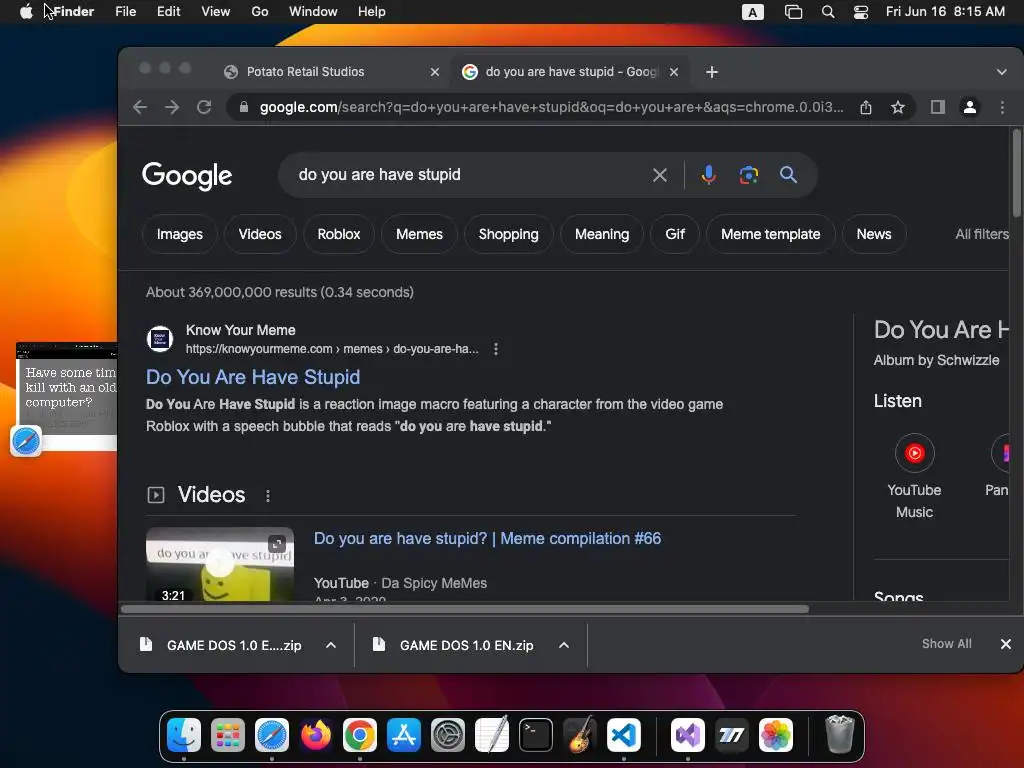This screenshot has width=1024, height=768.
Task: Open the Window menu
Action: (313, 12)
